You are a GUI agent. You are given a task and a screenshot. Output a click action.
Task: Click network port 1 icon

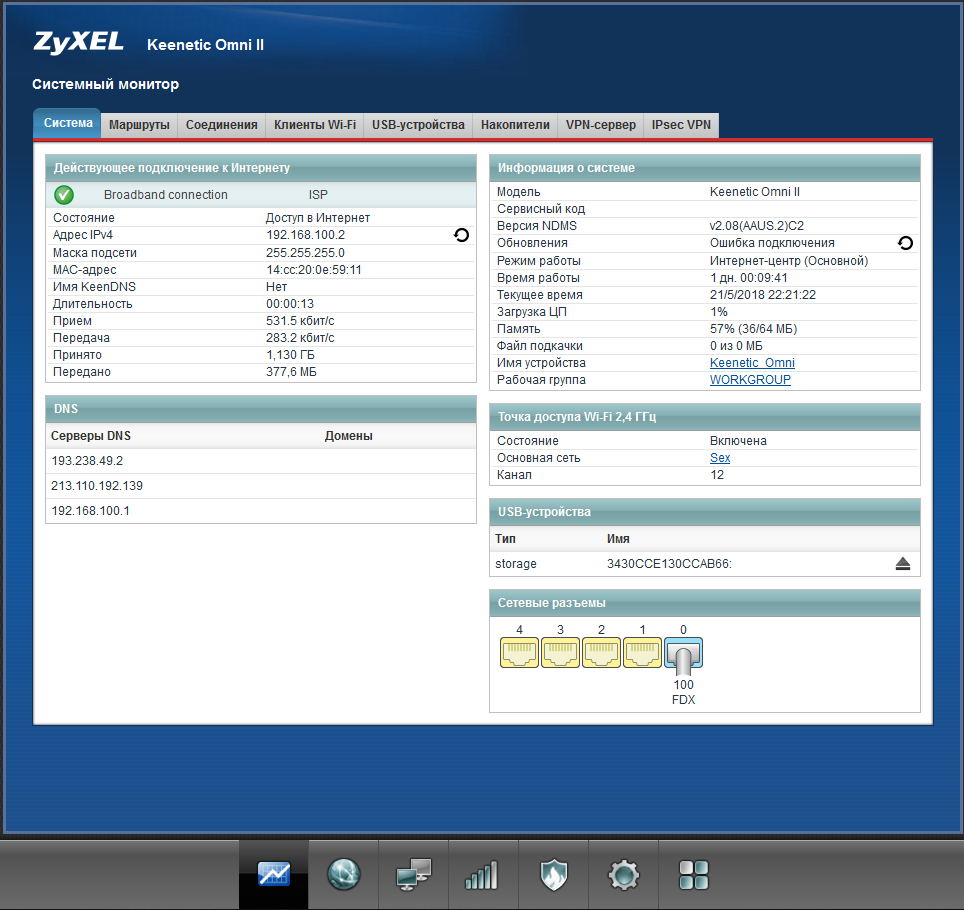[x=642, y=652]
